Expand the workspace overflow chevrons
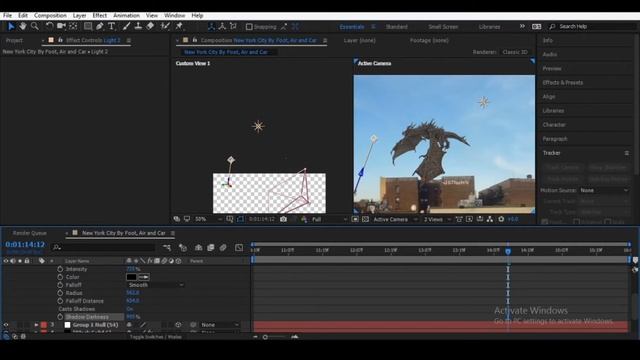The image size is (640, 360). pyautogui.click(x=522, y=26)
